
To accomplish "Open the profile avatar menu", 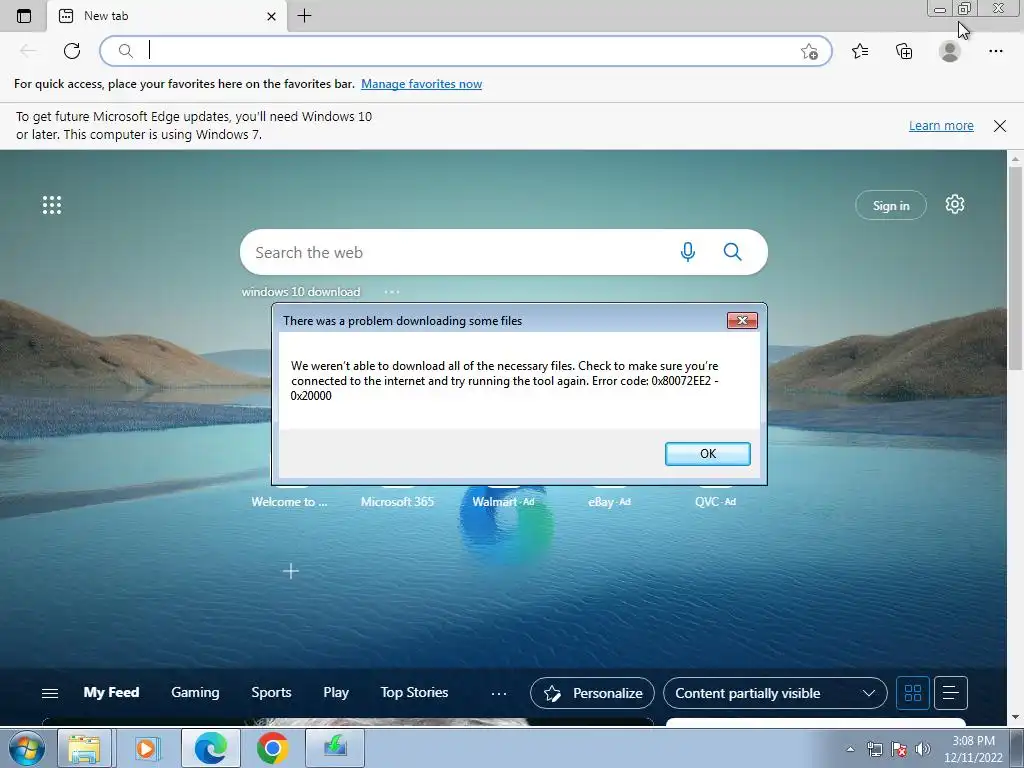I will [950, 51].
